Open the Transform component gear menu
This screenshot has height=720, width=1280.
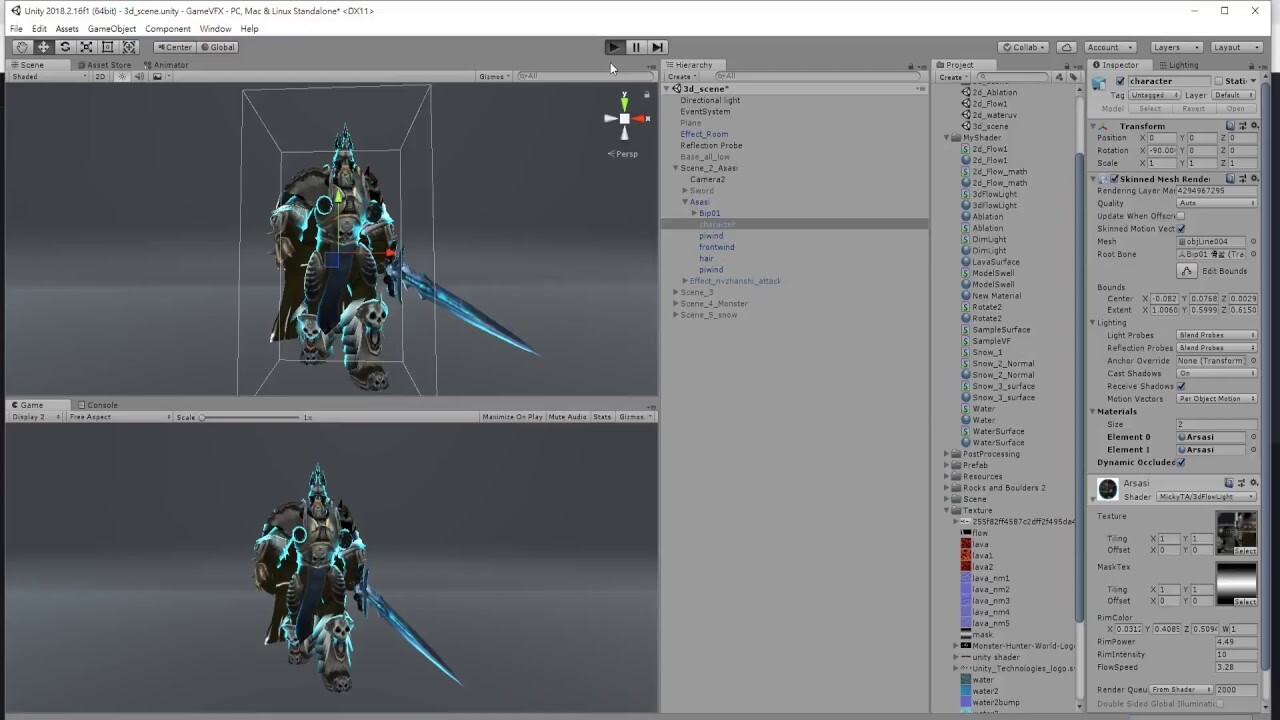1253,126
